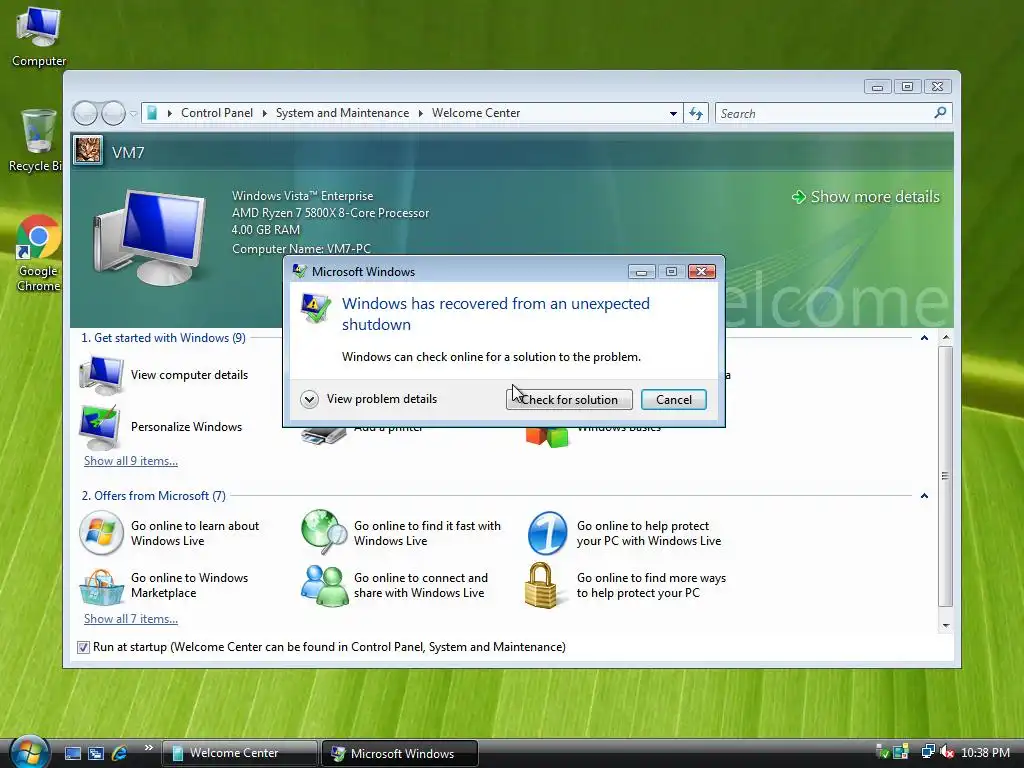
Task: Click Go online to learn about Windows Live
Action: (195, 533)
